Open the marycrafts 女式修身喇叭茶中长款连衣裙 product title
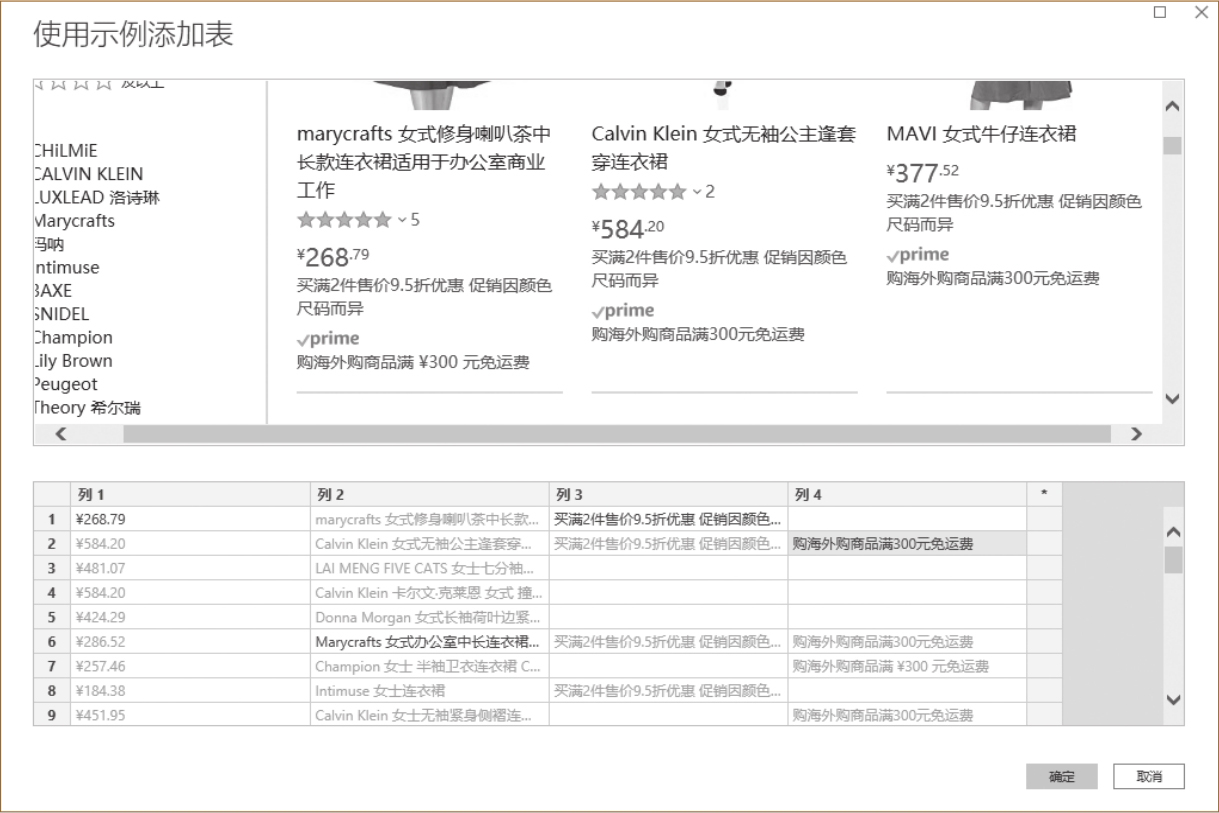Image resolution: width=1219 pixels, height=813 pixels. pyautogui.click(x=424, y=162)
